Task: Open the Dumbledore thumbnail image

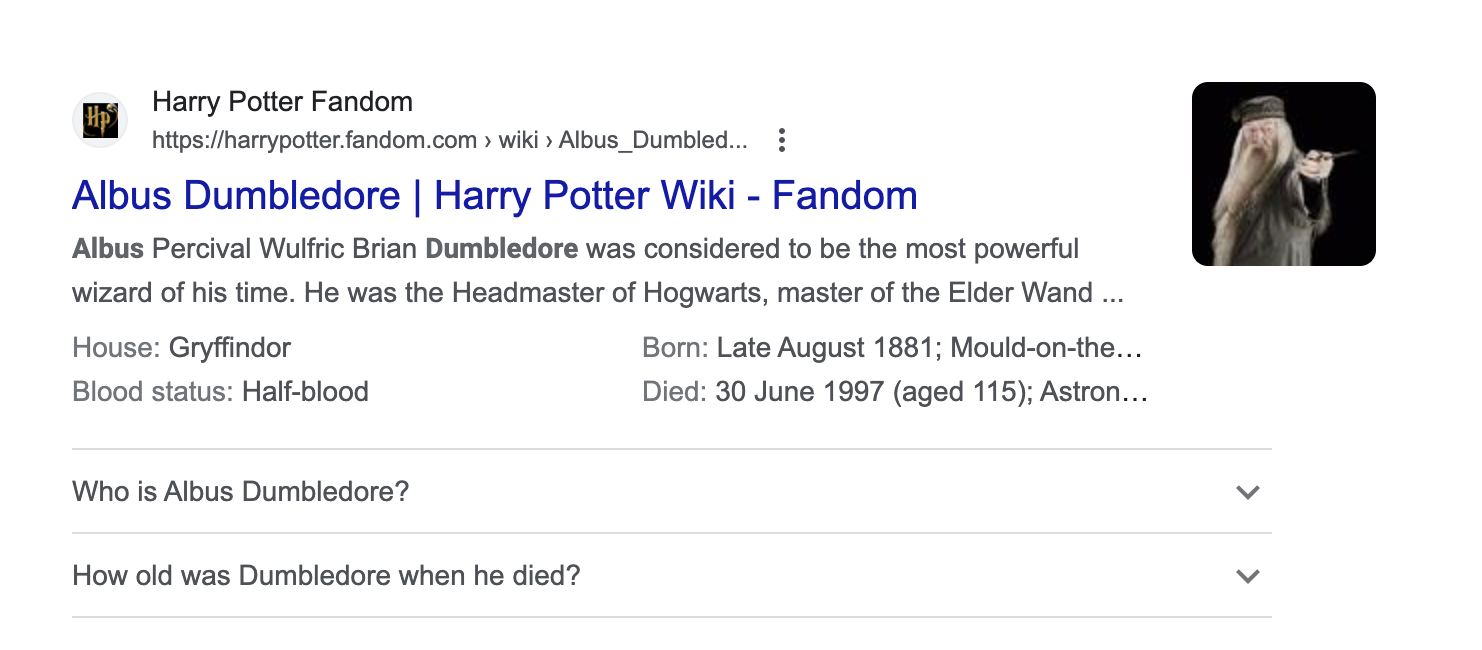Action: (x=1284, y=174)
